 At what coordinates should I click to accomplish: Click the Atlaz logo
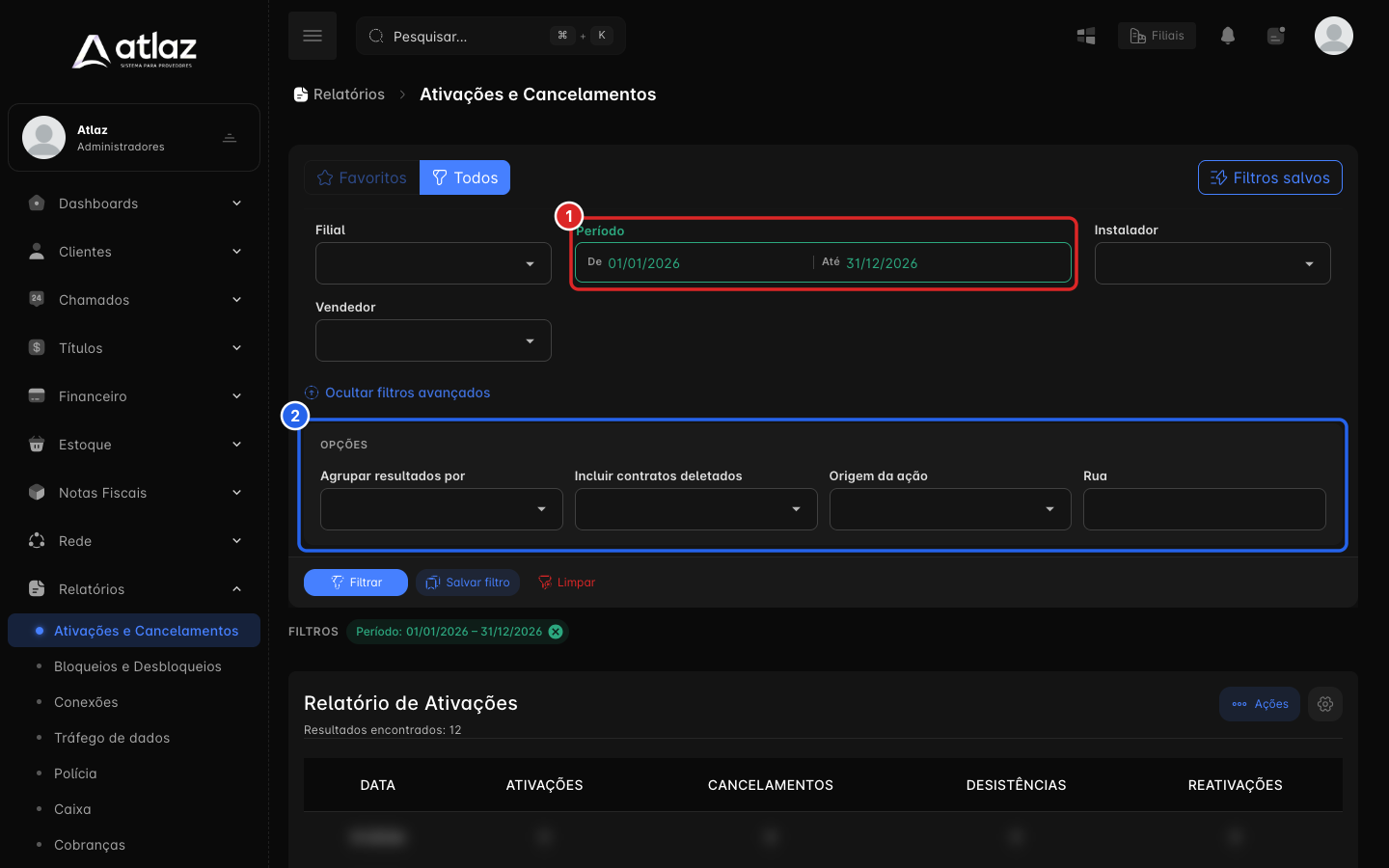134,51
